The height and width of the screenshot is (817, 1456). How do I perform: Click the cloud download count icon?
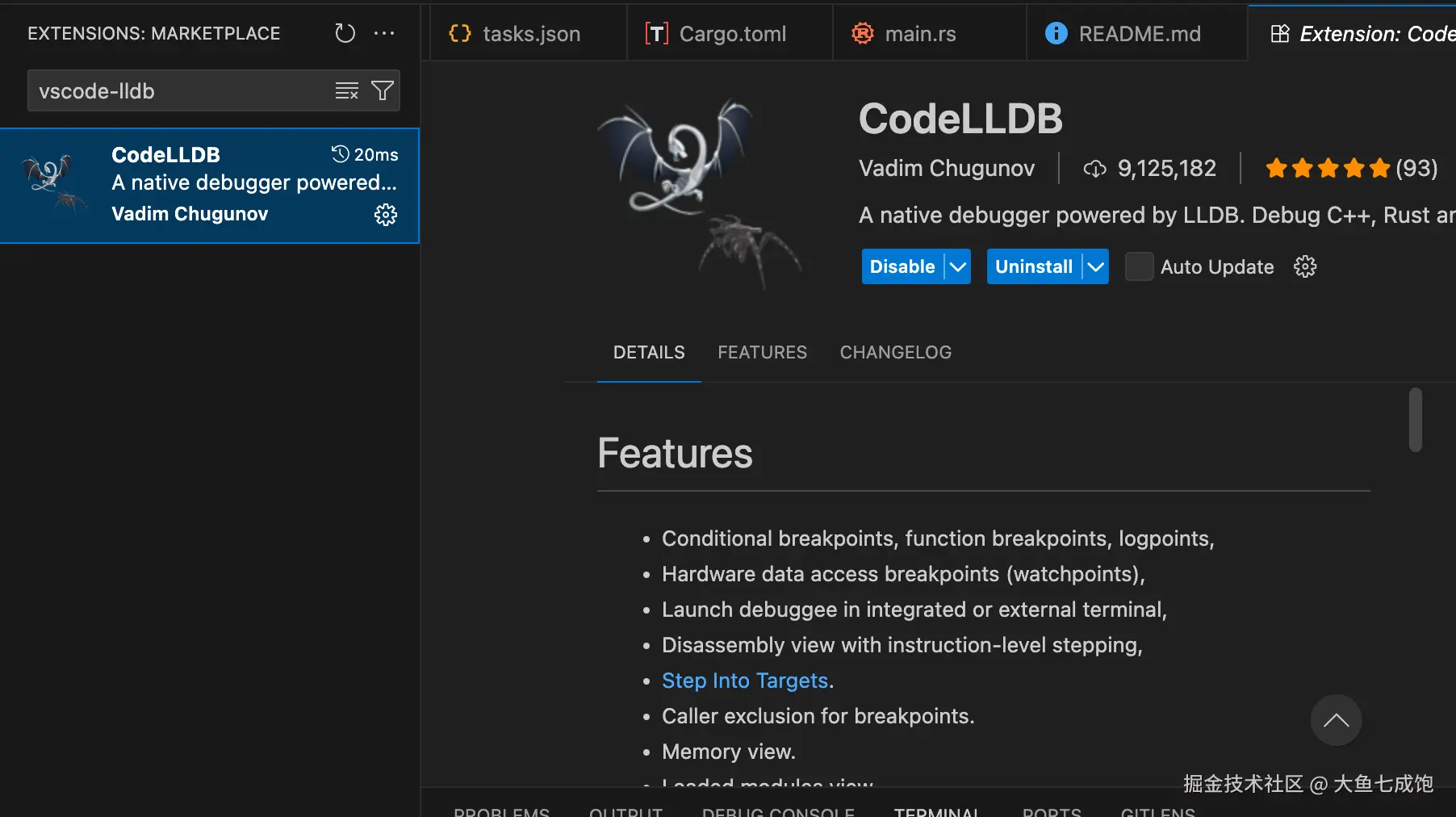point(1094,168)
